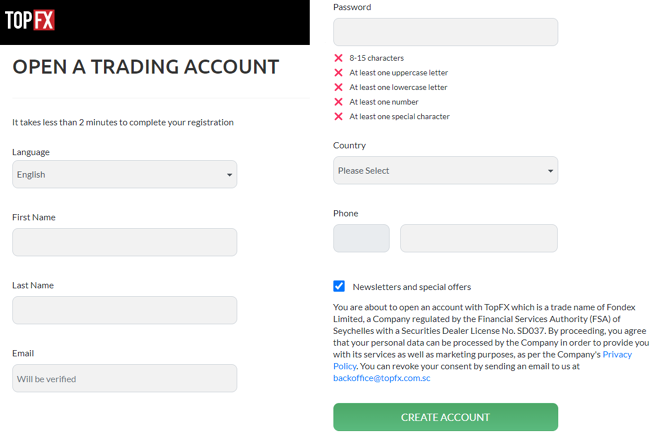This screenshot has width=660, height=444.
Task: Click the Newsletters and special offers label
Action: click(x=411, y=287)
